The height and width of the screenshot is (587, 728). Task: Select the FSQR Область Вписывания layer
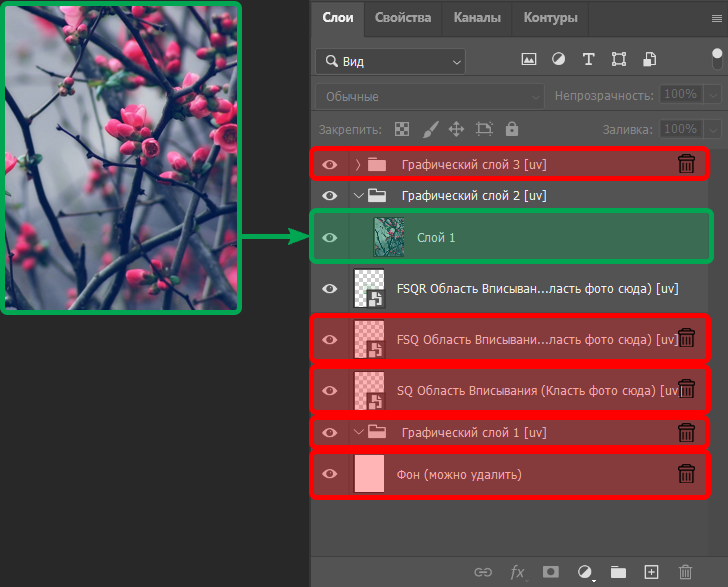pos(537,289)
